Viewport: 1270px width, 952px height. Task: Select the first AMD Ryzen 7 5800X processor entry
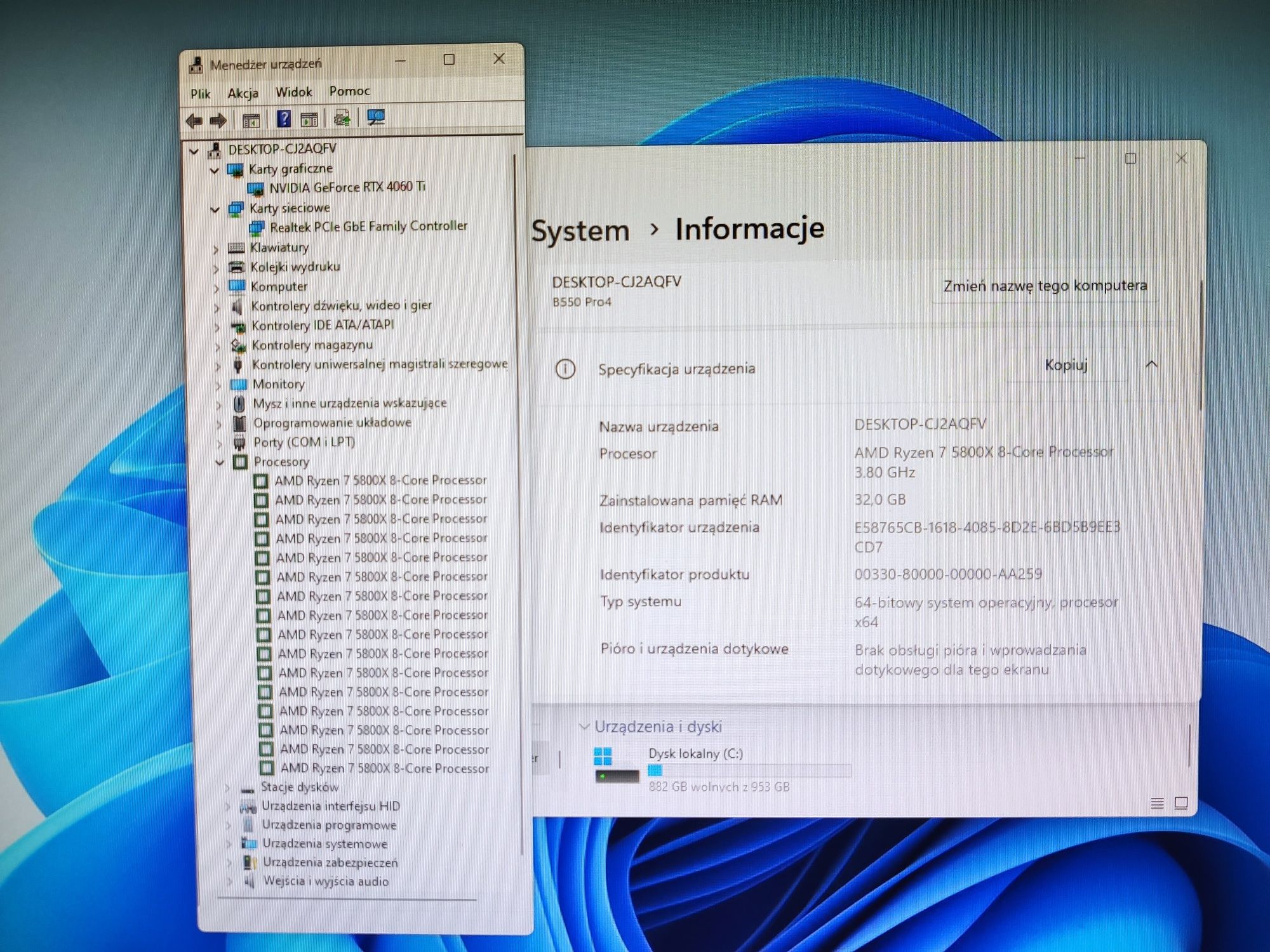[380, 480]
